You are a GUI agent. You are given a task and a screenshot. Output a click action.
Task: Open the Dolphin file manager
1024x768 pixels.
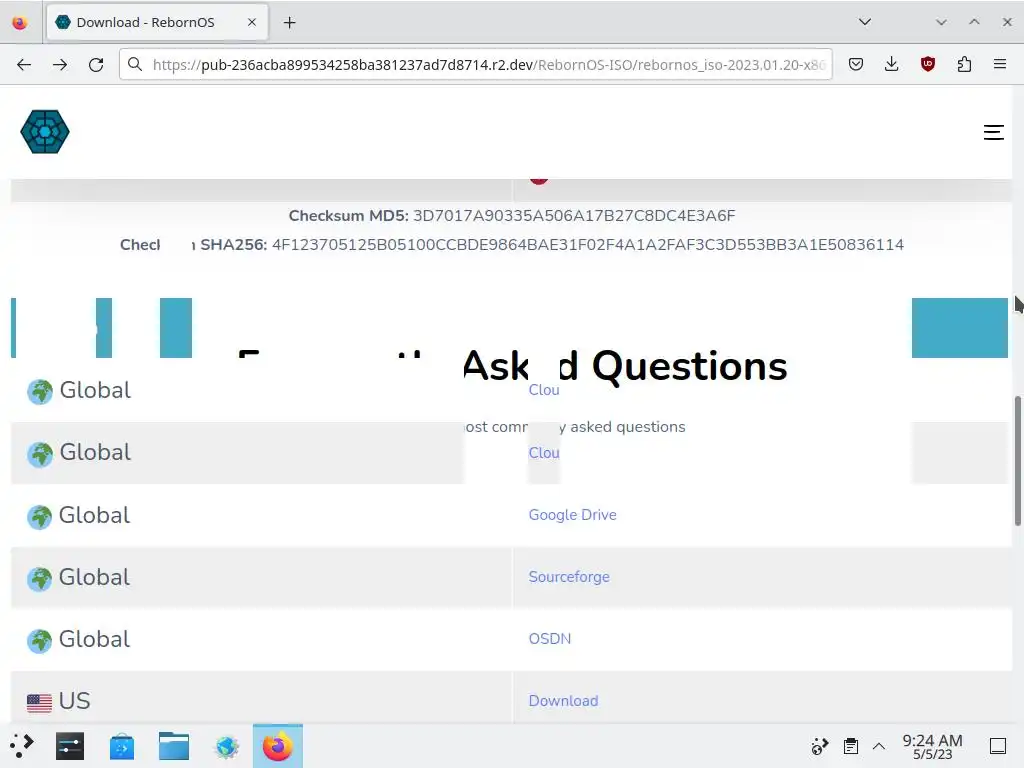pos(174,746)
